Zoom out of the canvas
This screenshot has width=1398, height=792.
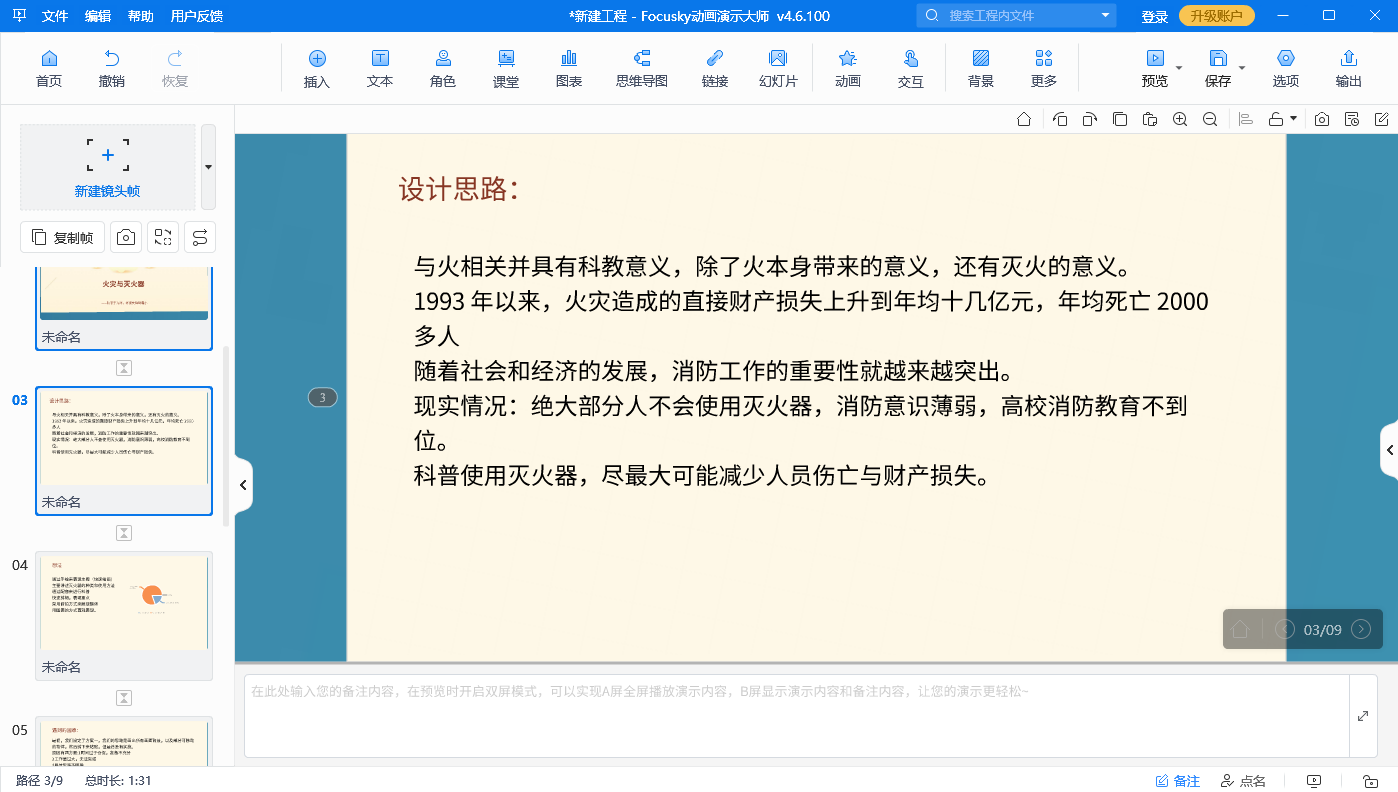pos(1210,119)
